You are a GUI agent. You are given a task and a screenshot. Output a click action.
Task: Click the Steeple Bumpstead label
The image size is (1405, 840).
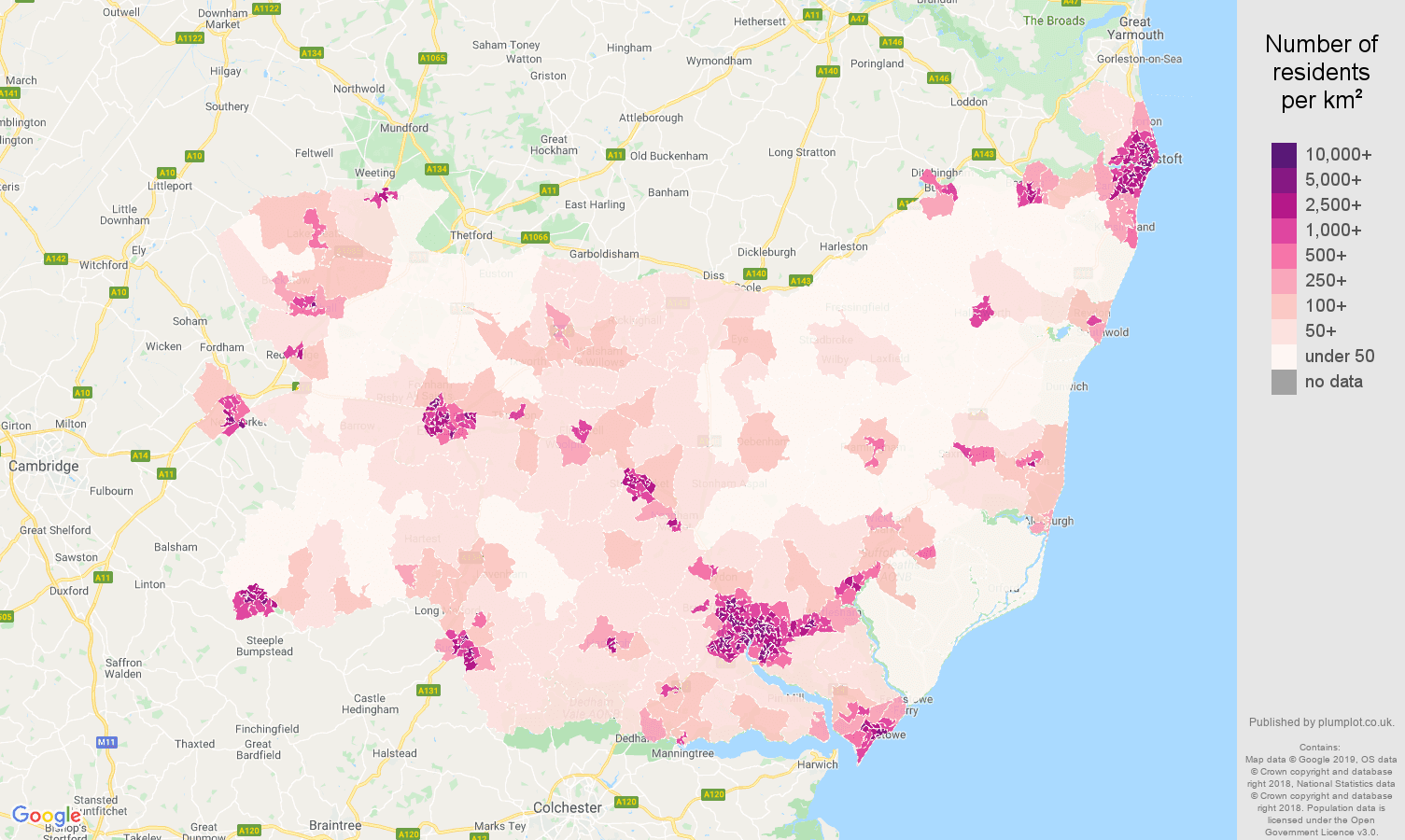click(264, 646)
